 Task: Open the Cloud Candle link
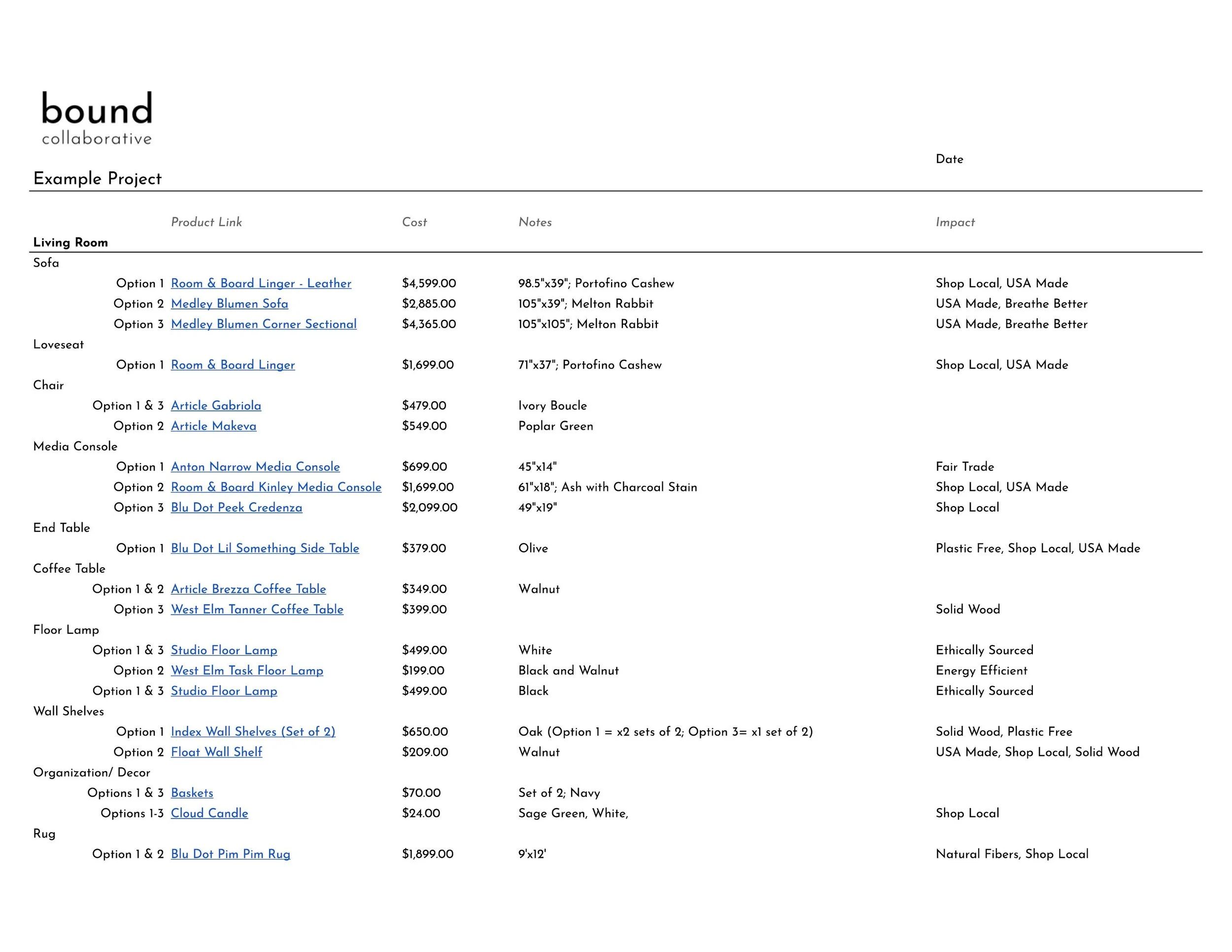pyautogui.click(x=209, y=813)
